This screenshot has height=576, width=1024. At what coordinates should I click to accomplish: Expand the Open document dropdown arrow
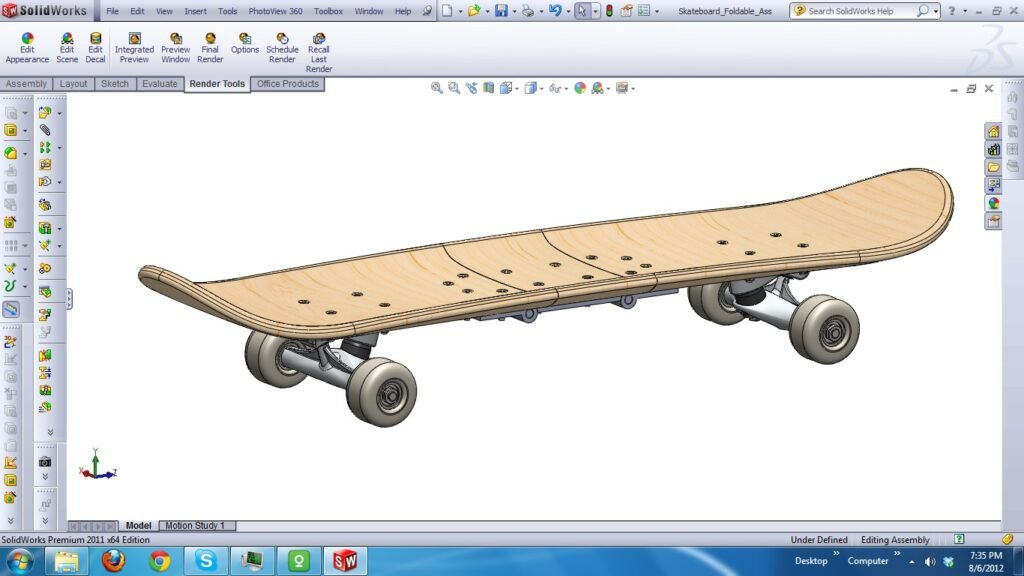point(485,11)
